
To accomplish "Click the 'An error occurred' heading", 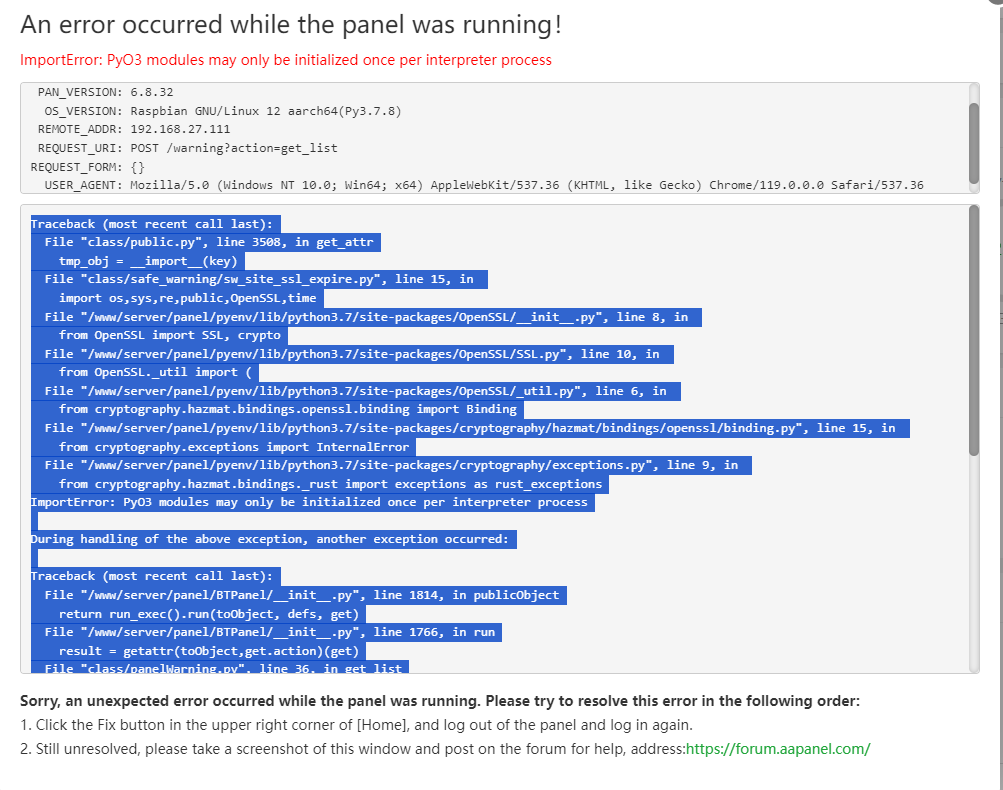I will click(291, 25).
